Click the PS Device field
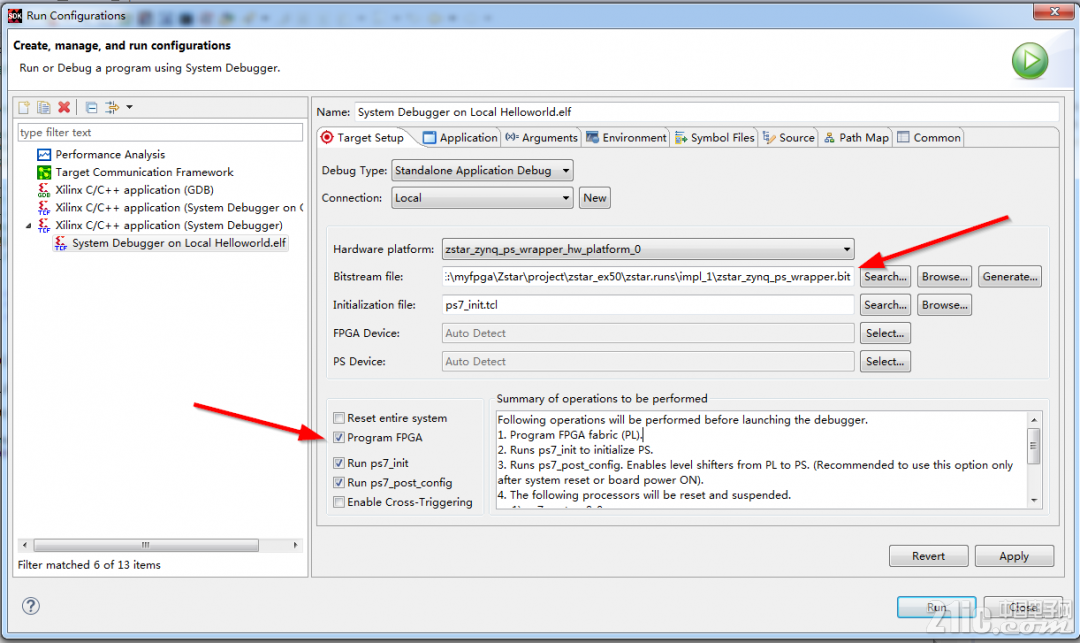 click(x=648, y=361)
